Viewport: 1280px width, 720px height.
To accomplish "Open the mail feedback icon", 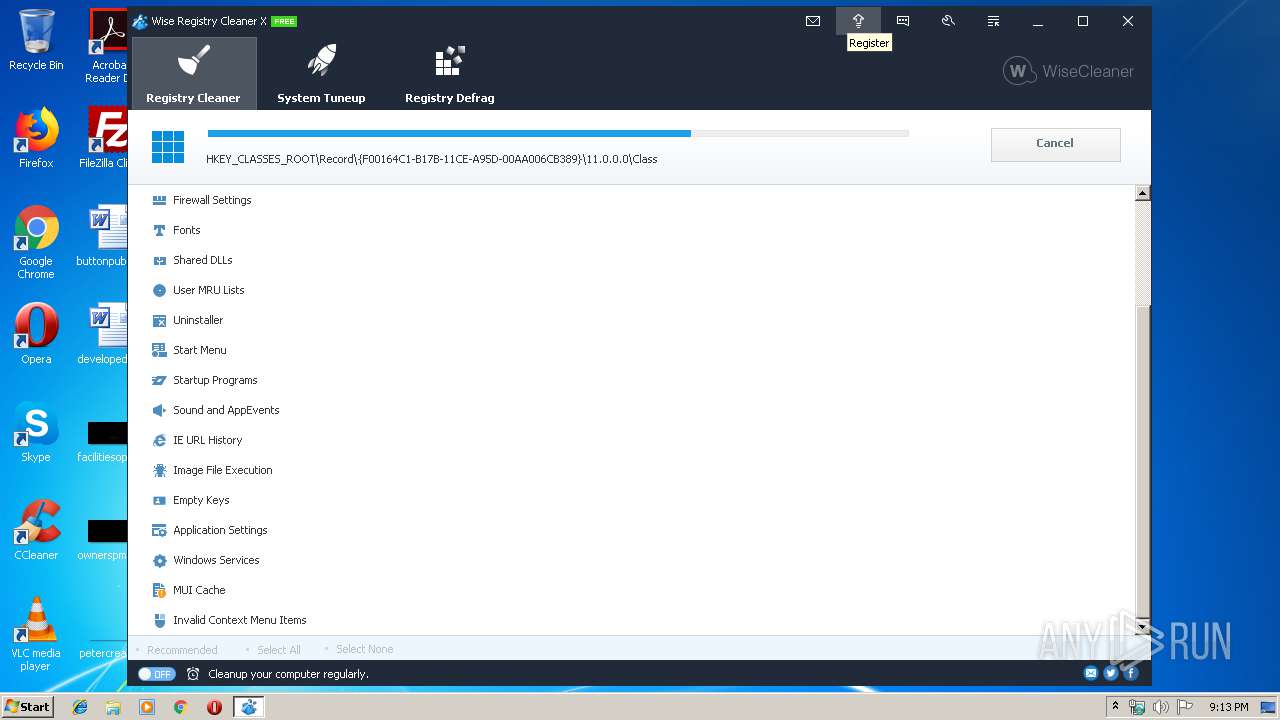I will [x=813, y=21].
